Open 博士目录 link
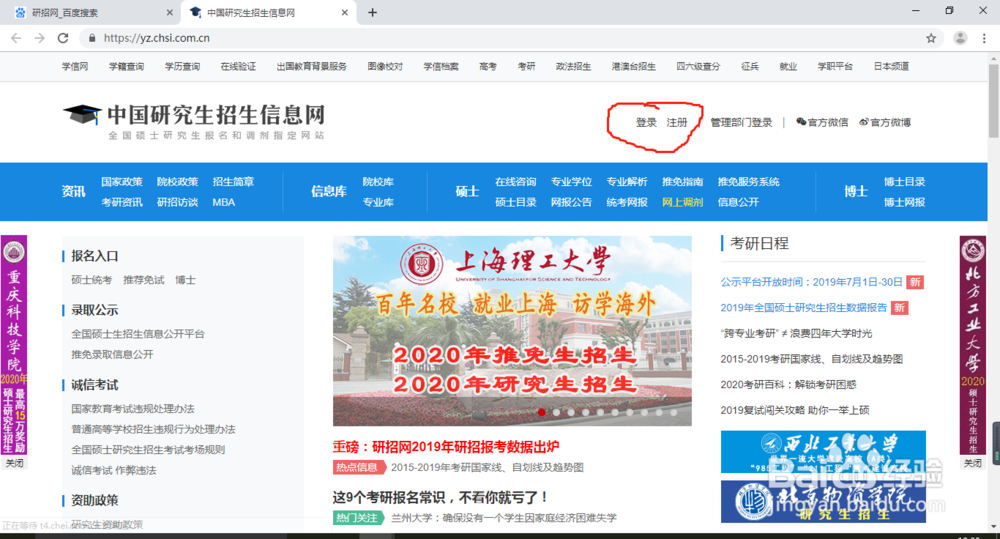Viewport: 1000px width, 539px height. [x=904, y=182]
